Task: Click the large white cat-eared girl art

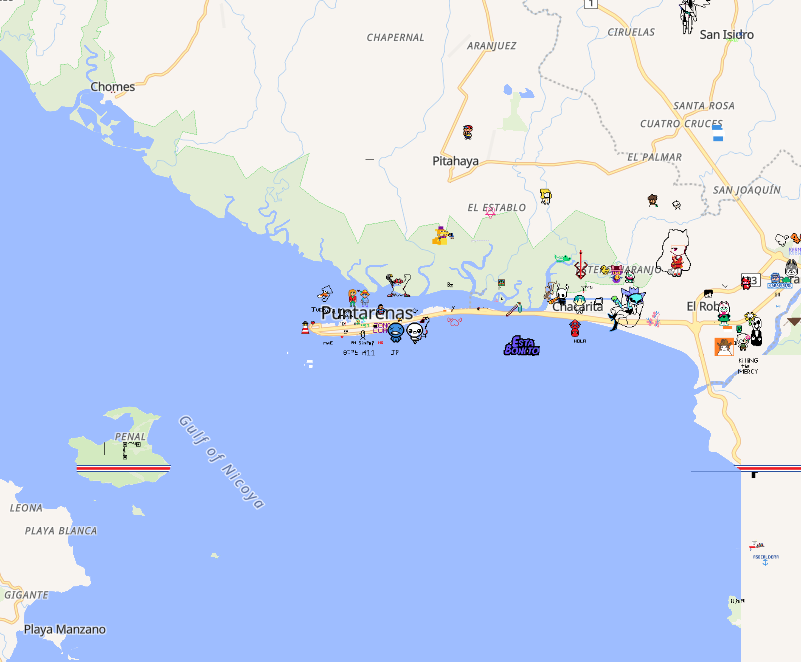Action: pos(675,253)
